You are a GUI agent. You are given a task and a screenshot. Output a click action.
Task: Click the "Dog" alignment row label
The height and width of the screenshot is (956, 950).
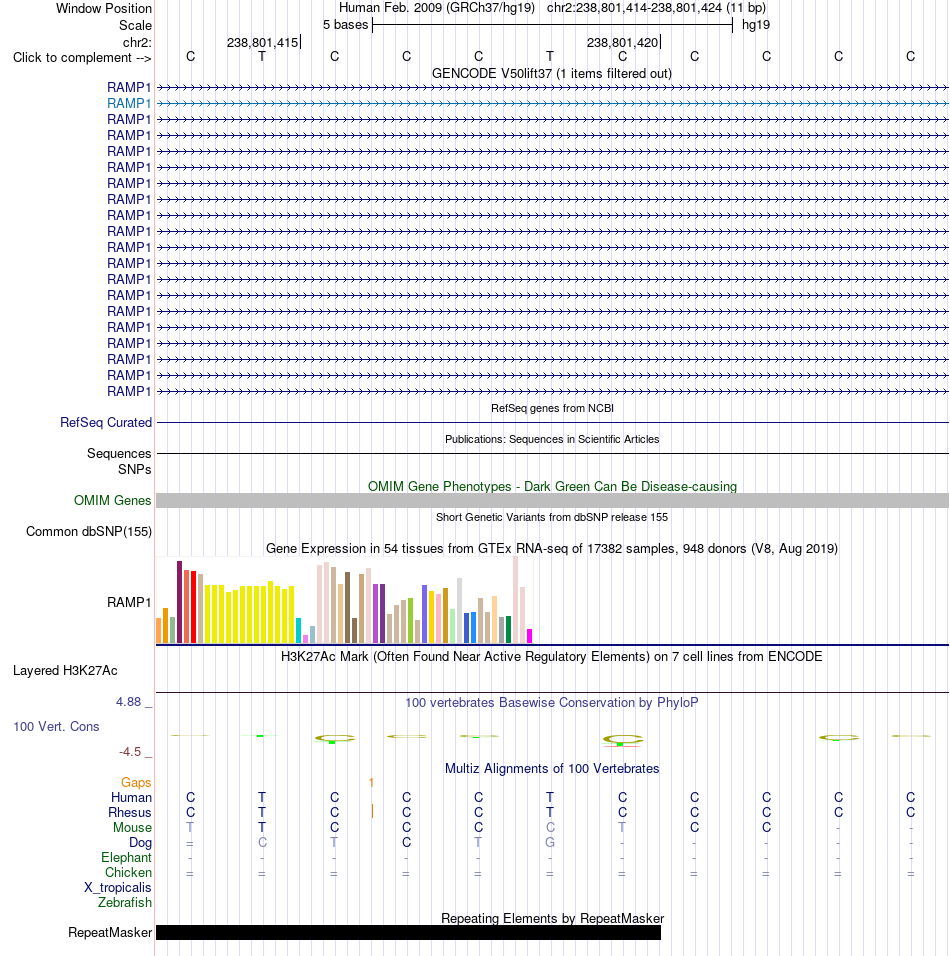[140, 843]
